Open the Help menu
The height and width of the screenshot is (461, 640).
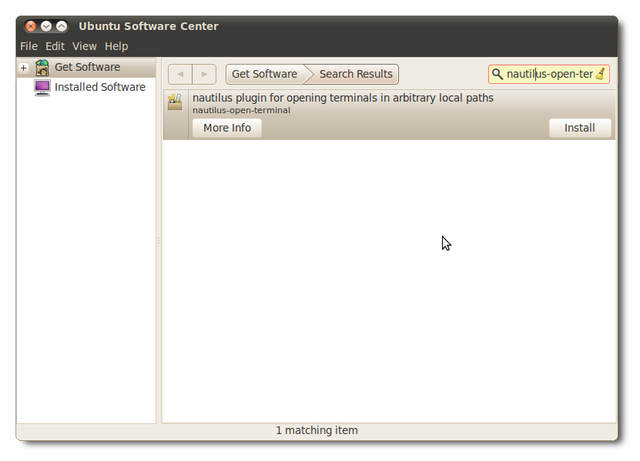[116, 46]
